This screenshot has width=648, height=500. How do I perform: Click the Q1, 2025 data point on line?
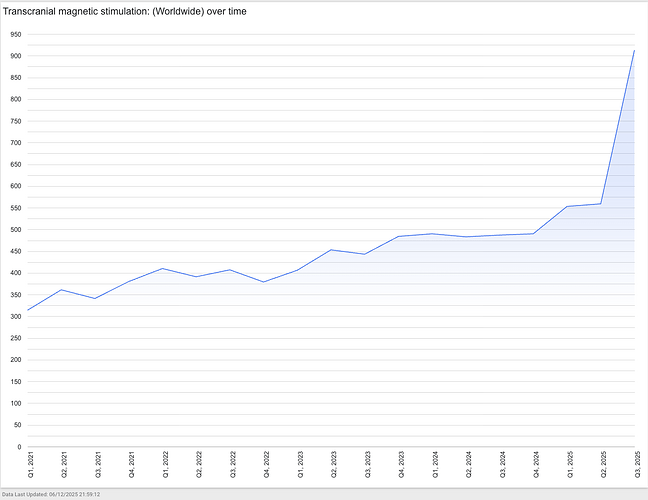(567, 207)
